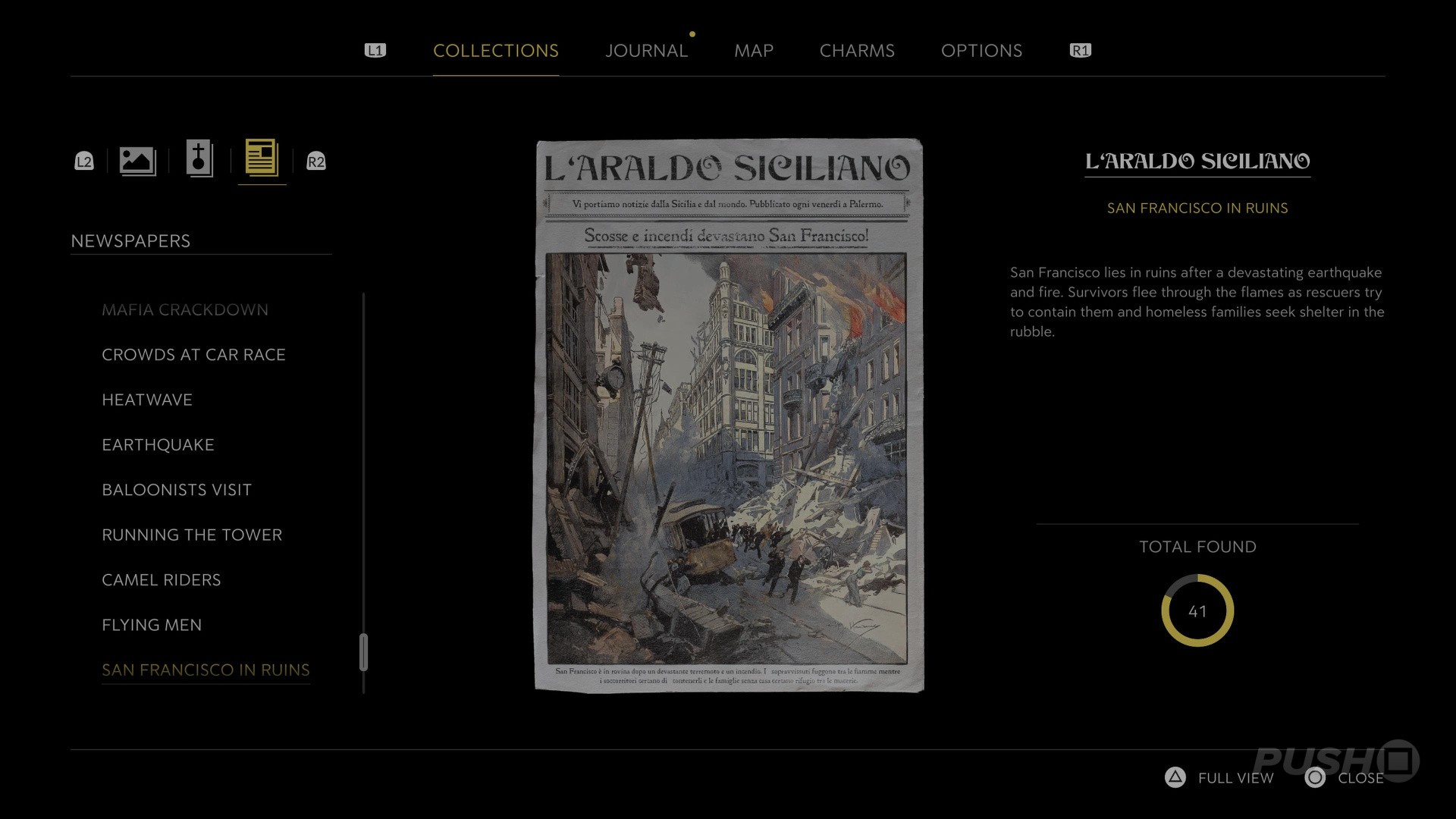Click the circle Close icon
1456x819 pixels.
point(1315,777)
